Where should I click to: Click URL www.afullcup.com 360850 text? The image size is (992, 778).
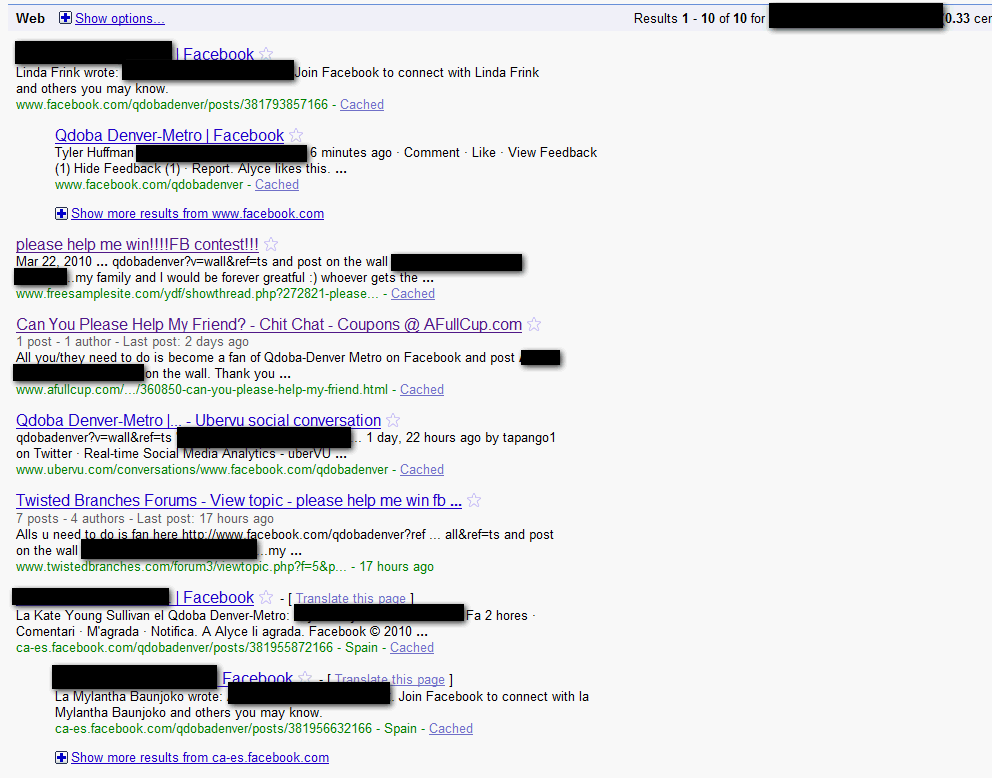tap(202, 390)
